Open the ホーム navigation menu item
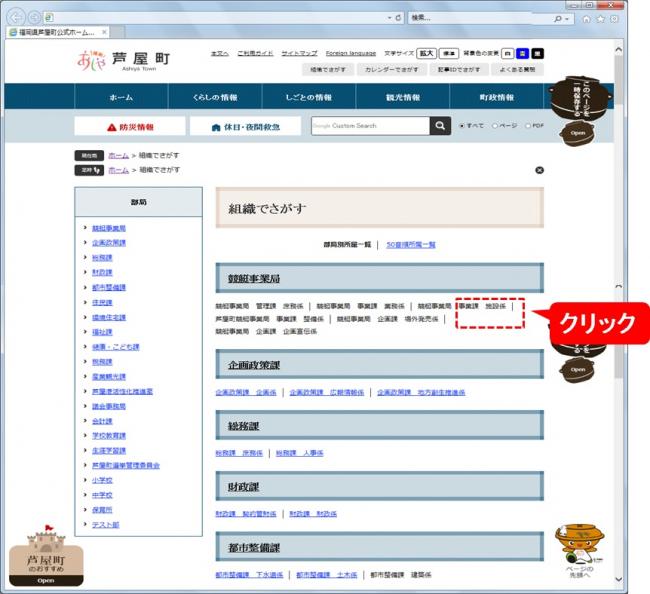650x594 pixels. pyautogui.click(x=121, y=97)
